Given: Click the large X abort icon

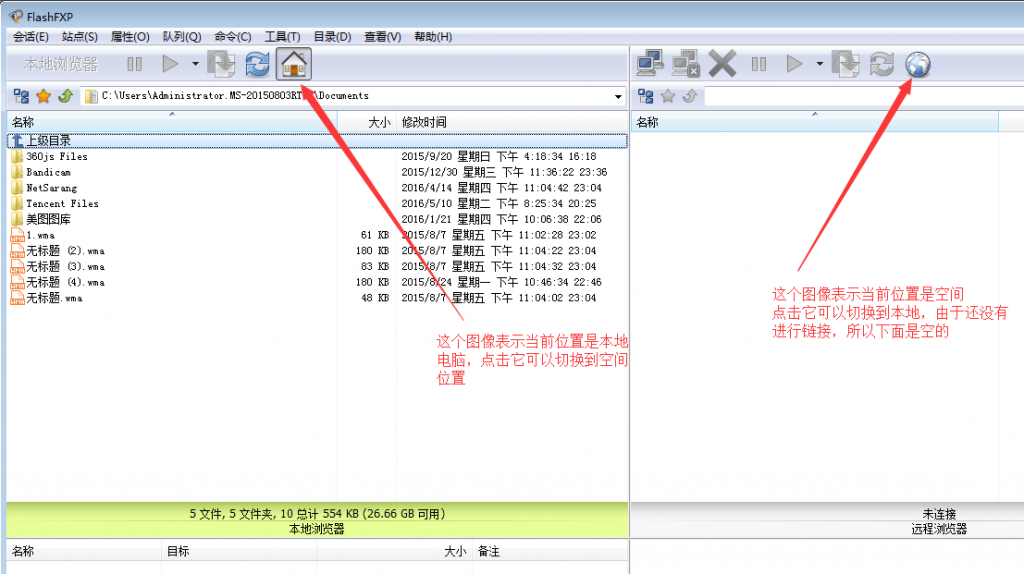Looking at the screenshot, I should click(x=722, y=64).
